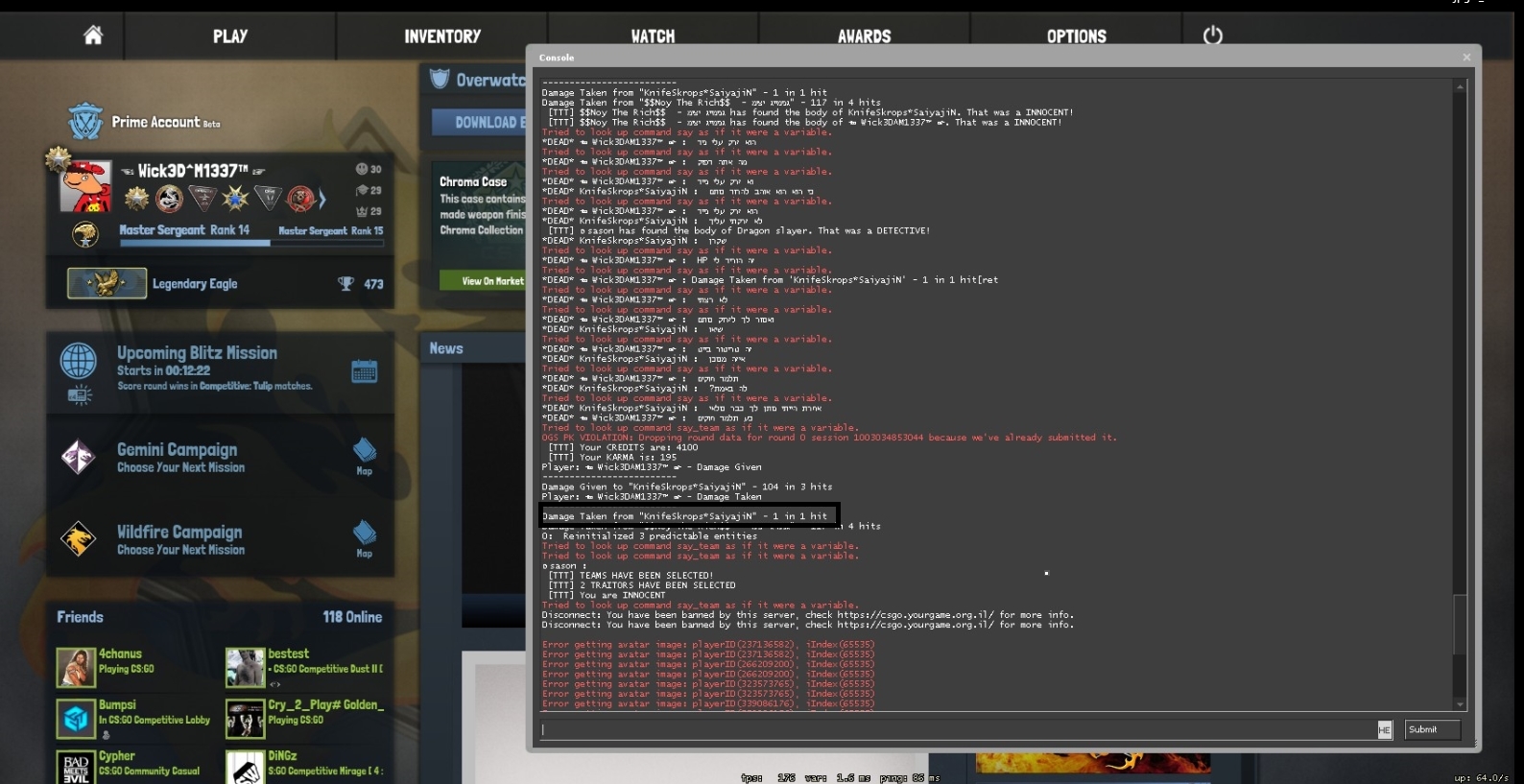This screenshot has height=784, width=1524.
Task: Click "2 TRAITORS HAVE BEEN SELECTED" line
Action: click(x=641, y=585)
